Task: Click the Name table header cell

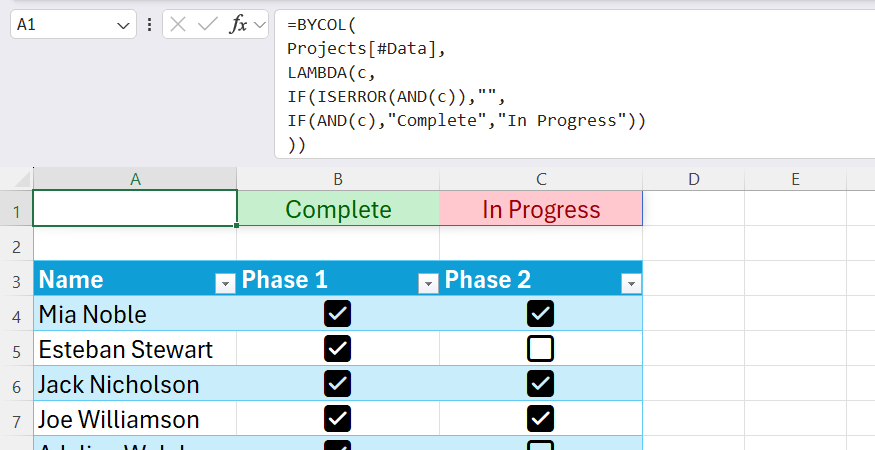Action: [x=135, y=278]
